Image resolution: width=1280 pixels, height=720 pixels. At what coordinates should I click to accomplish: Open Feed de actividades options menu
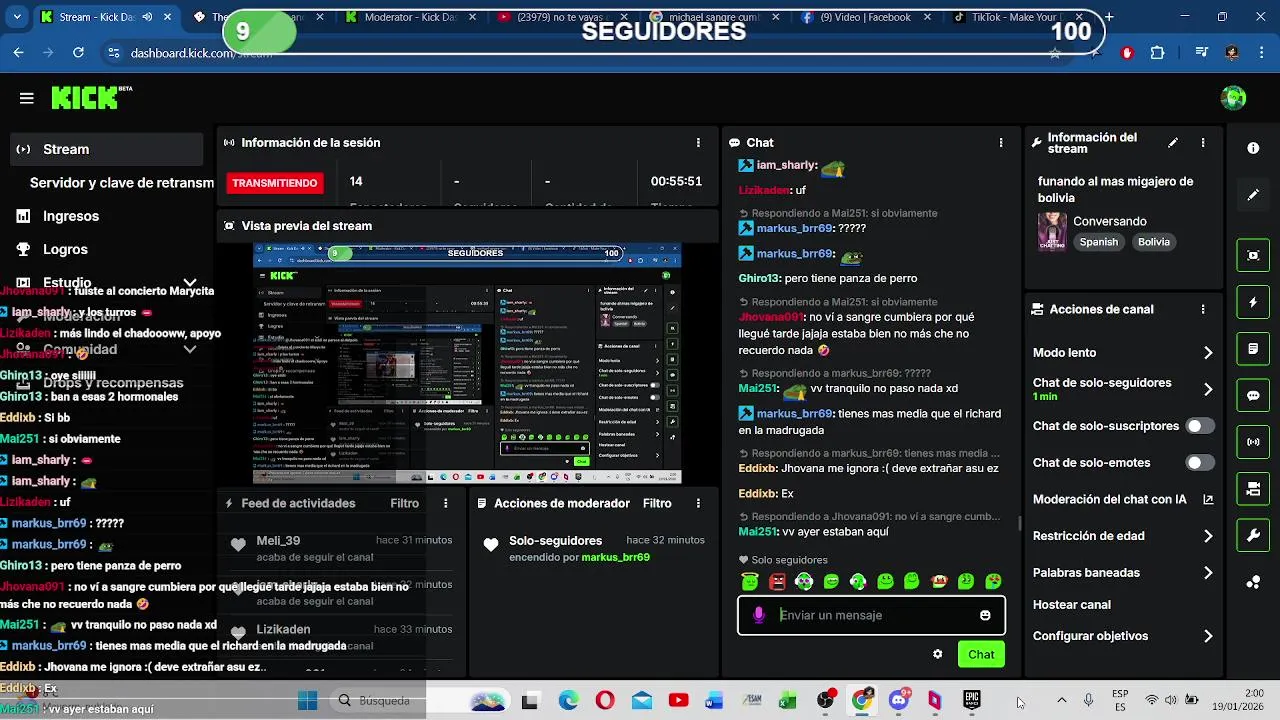446,504
